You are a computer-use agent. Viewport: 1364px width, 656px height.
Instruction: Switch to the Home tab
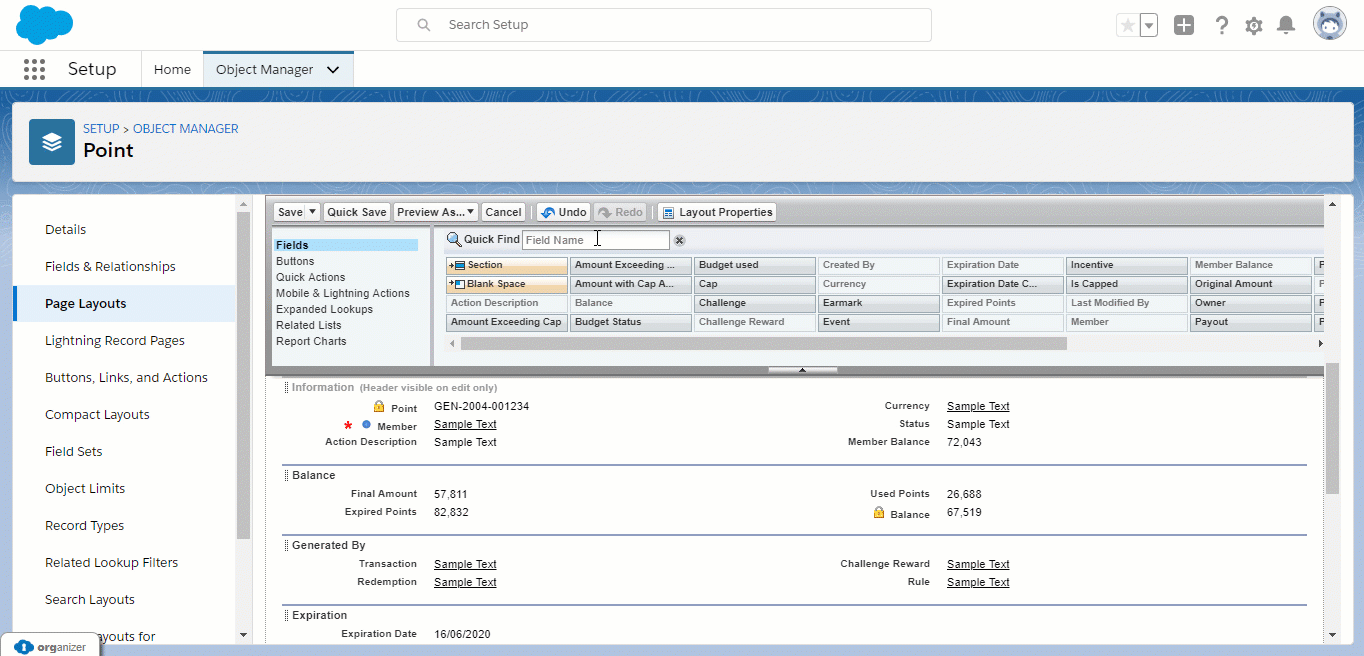point(172,69)
